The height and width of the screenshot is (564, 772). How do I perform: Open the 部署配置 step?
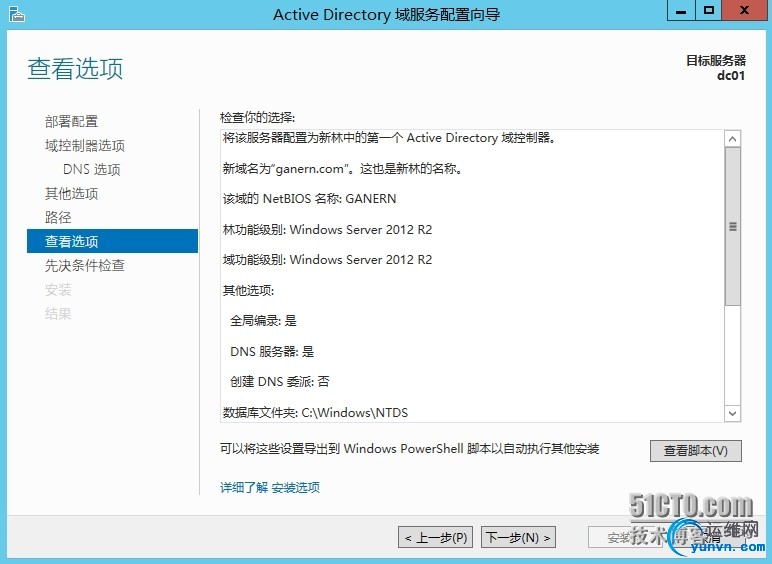pos(71,121)
